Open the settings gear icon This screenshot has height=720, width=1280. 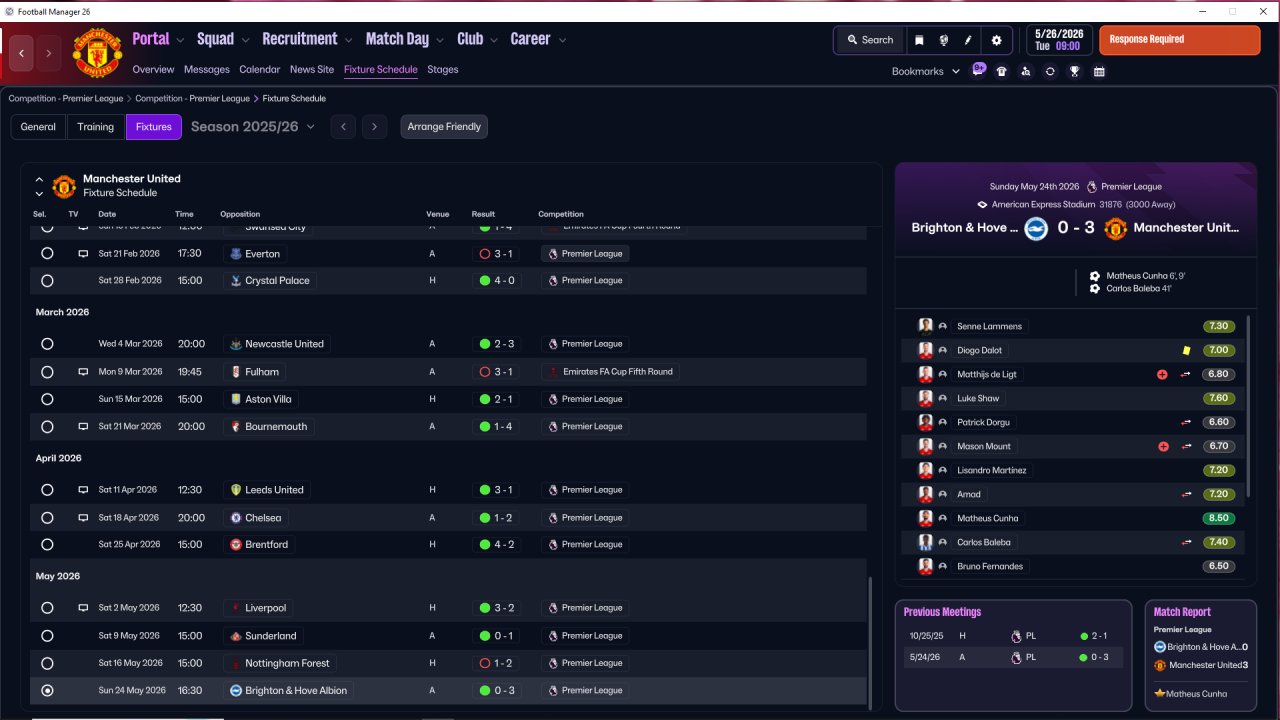click(x=996, y=40)
